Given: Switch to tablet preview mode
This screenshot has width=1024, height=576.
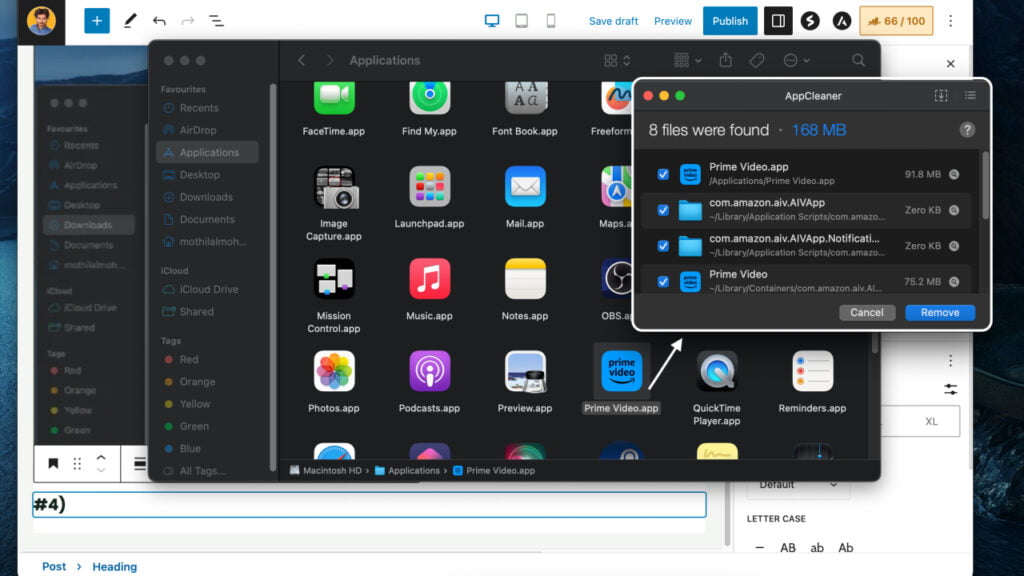Looking at the screenshot, I should pos(521,21).
